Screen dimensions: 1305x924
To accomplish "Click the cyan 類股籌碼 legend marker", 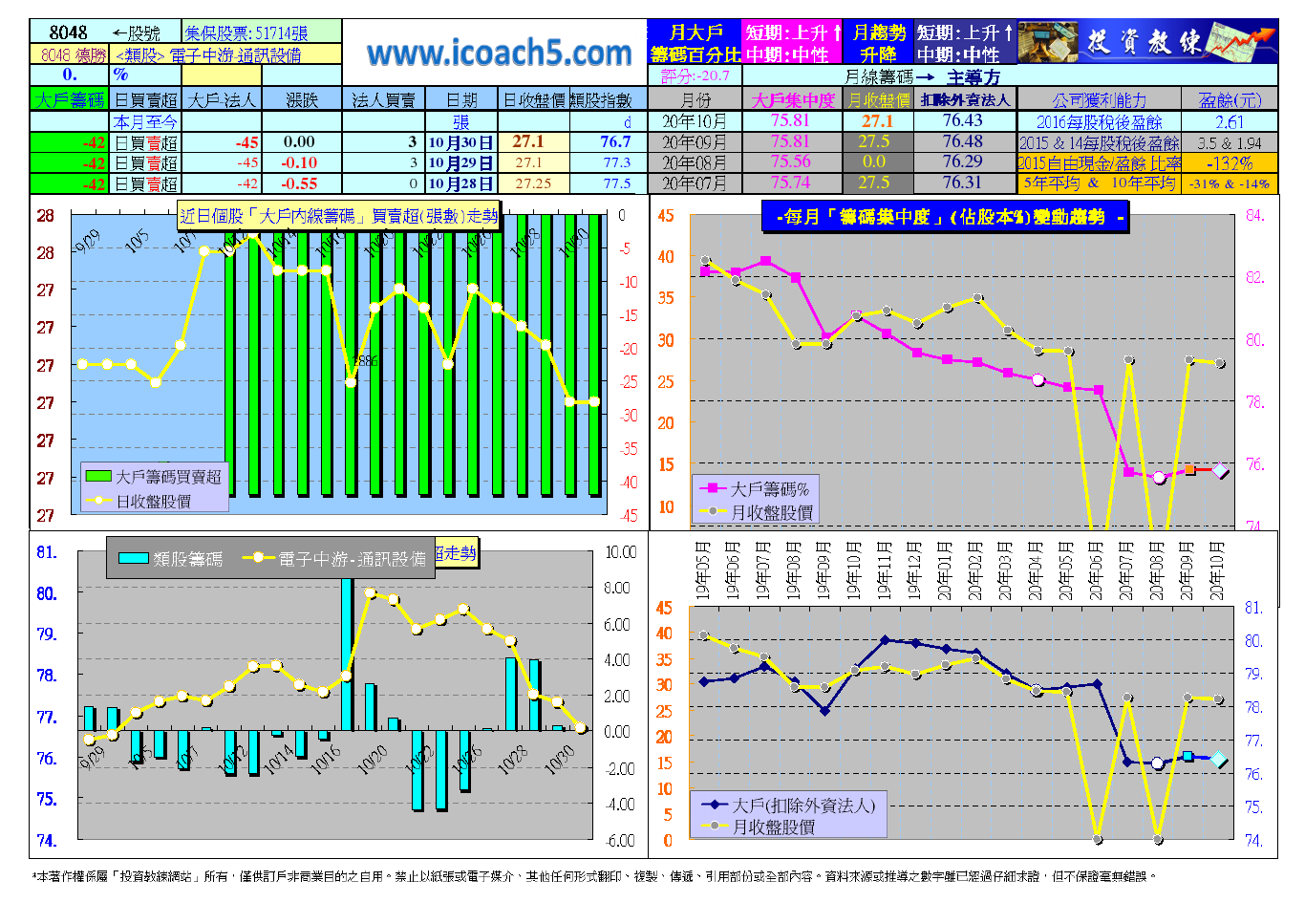I will 133,559.
